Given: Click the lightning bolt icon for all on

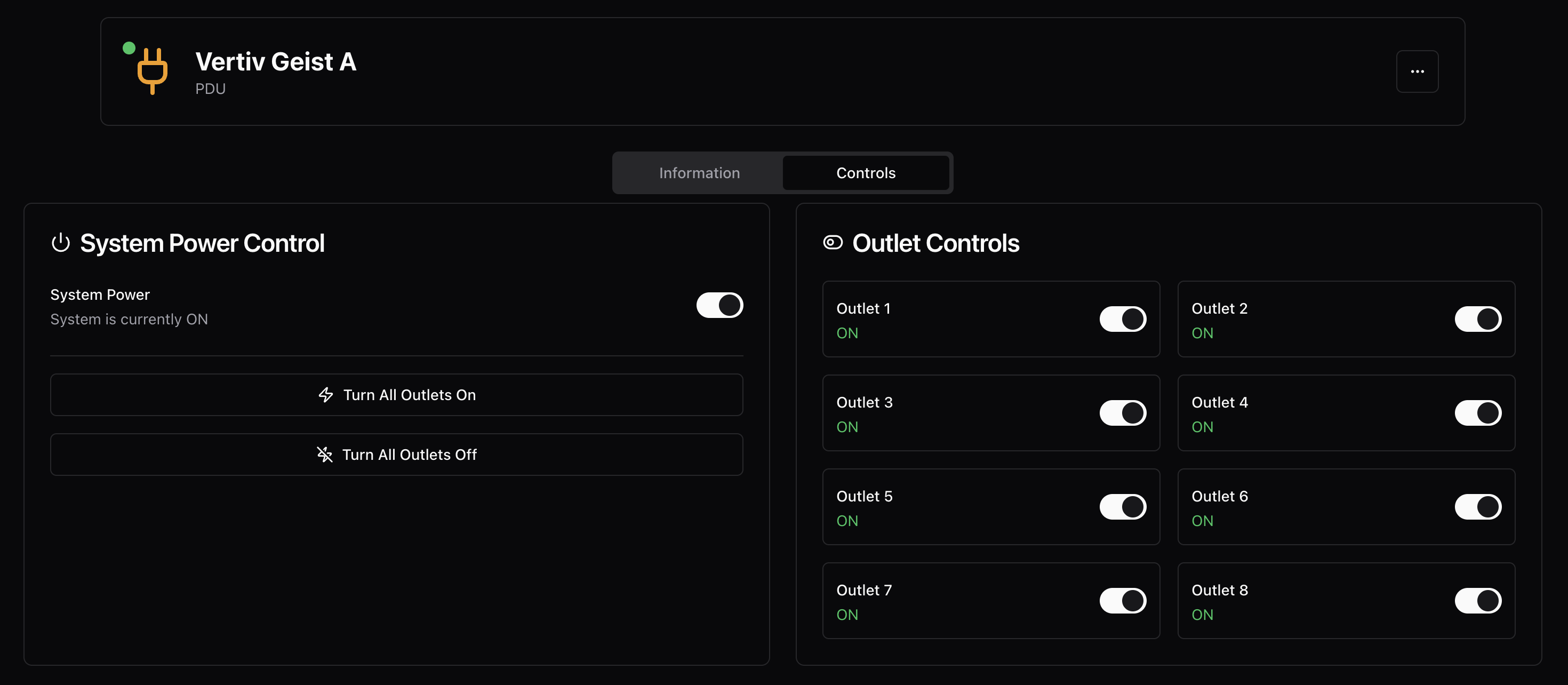Looking at the screenshot, I should [x=326, y=395].
